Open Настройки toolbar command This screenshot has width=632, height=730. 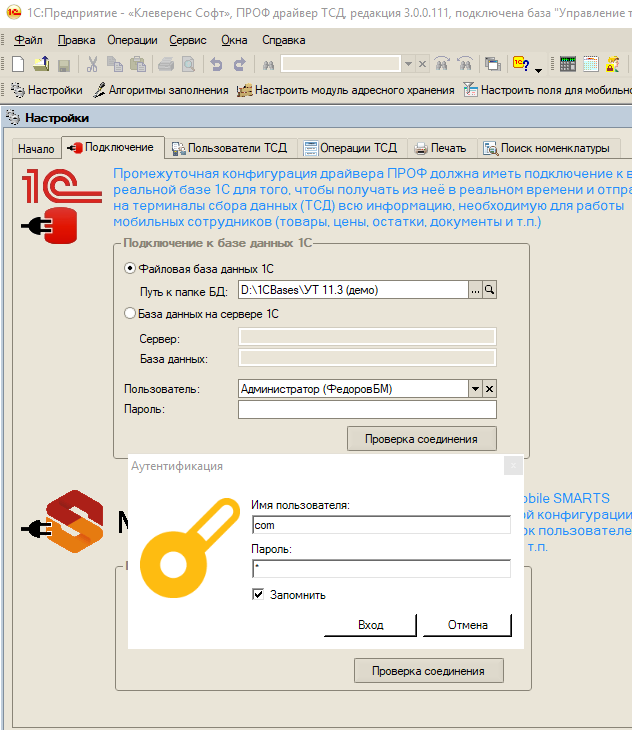tap(47, 90)
